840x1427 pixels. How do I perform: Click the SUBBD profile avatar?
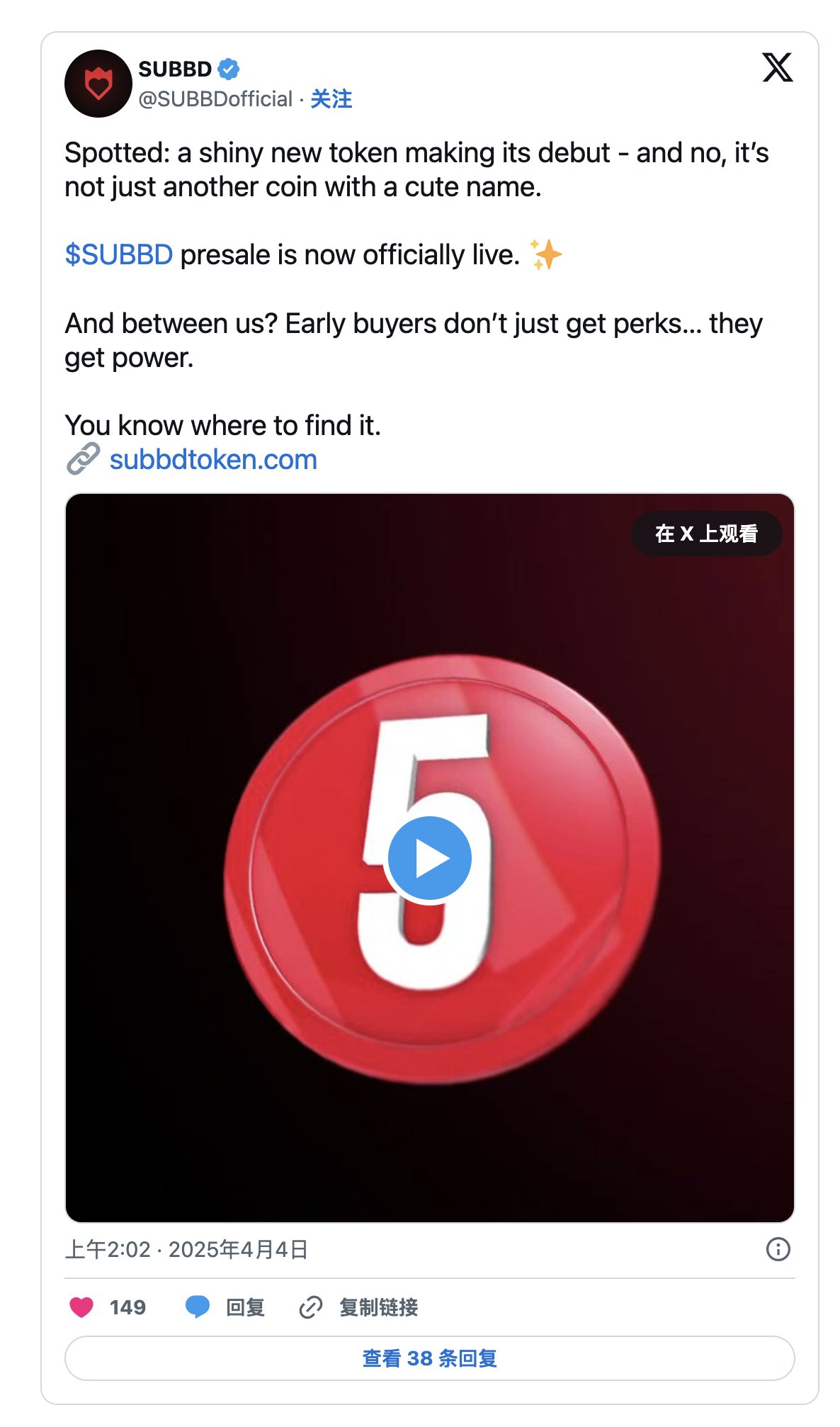point(98,84)
